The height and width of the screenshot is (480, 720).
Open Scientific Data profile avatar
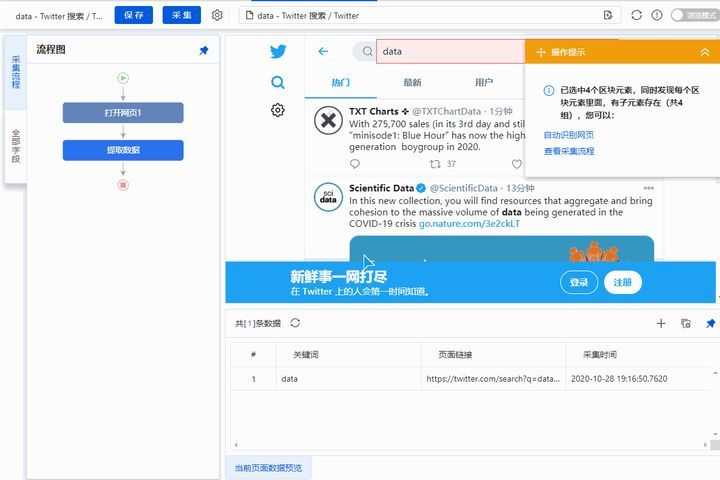pos(328,197)
